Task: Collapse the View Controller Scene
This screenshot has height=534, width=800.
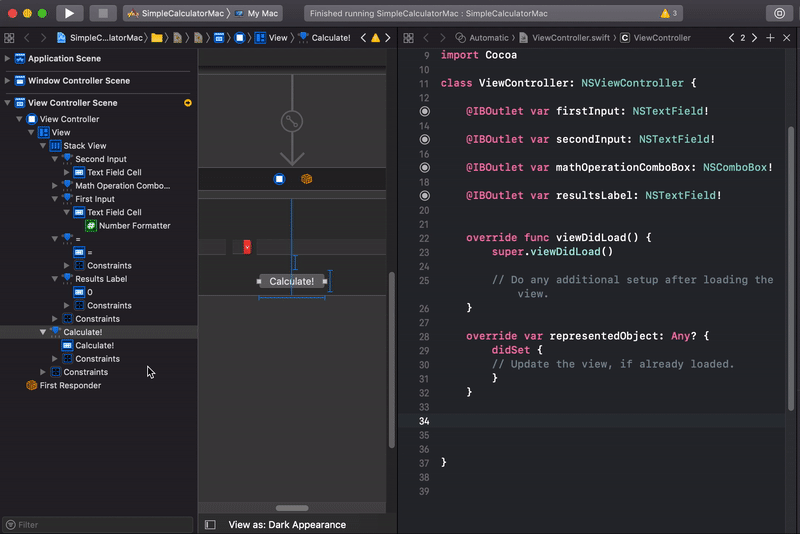Action: 7,103
